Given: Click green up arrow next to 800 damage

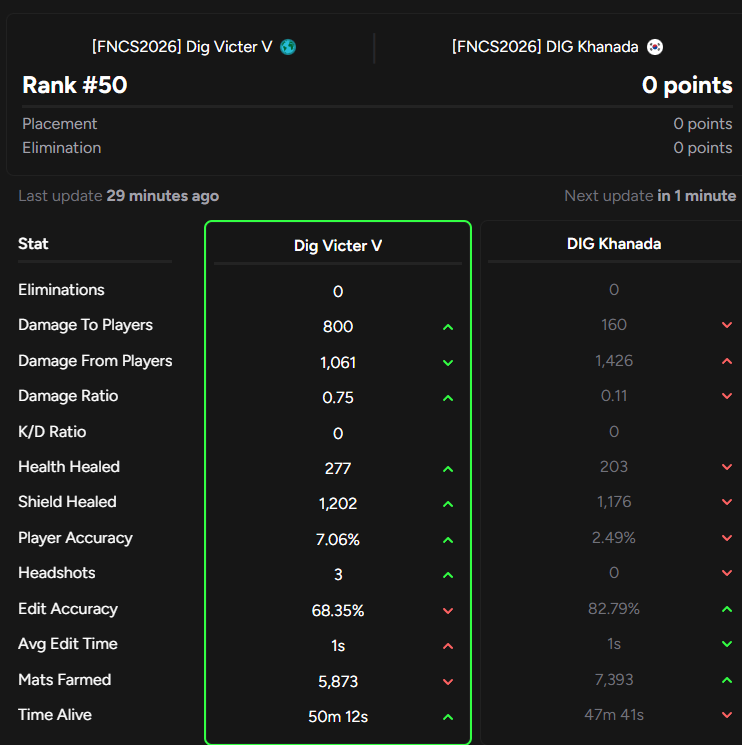Looking at the screenshot, I should 448,327.
